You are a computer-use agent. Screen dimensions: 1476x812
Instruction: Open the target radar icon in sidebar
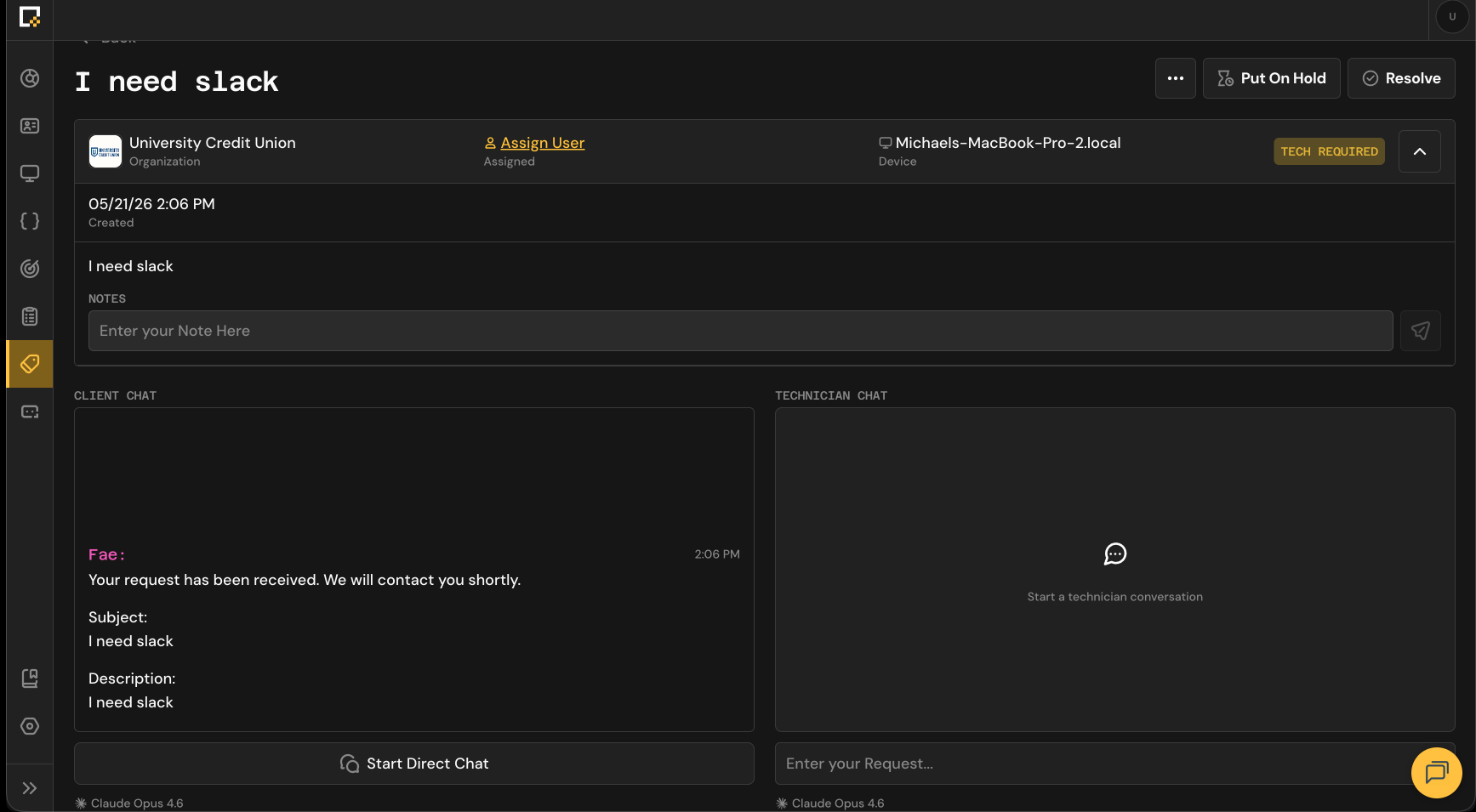pyautogui.click(x=30, y=269)
